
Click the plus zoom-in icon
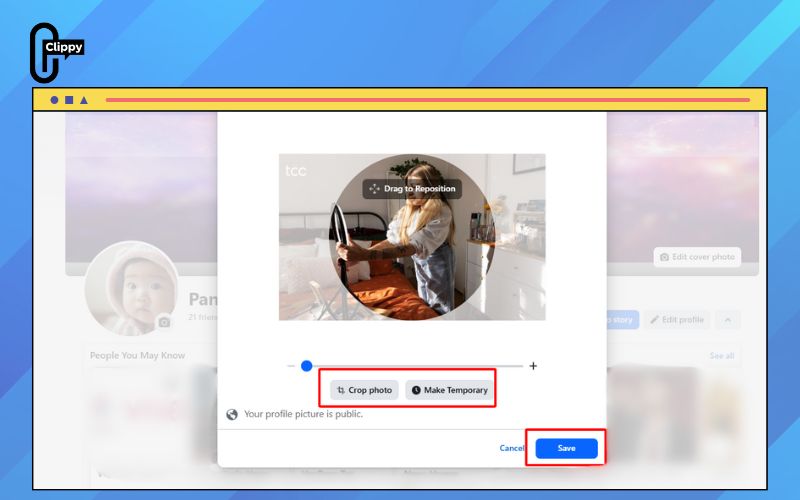click(533, 366)
